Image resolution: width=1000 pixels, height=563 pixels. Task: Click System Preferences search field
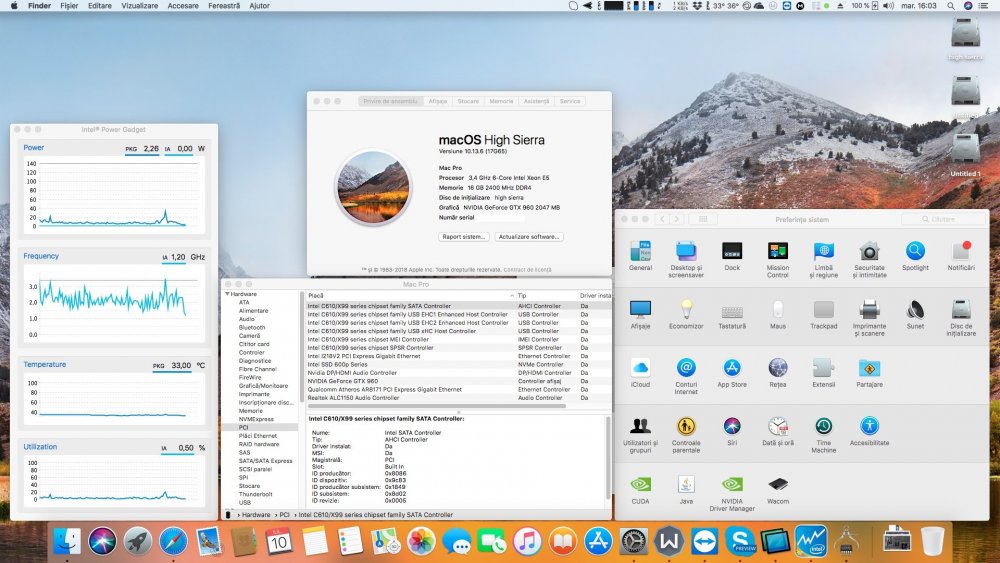pyautogui.click(x=942, y=219)
